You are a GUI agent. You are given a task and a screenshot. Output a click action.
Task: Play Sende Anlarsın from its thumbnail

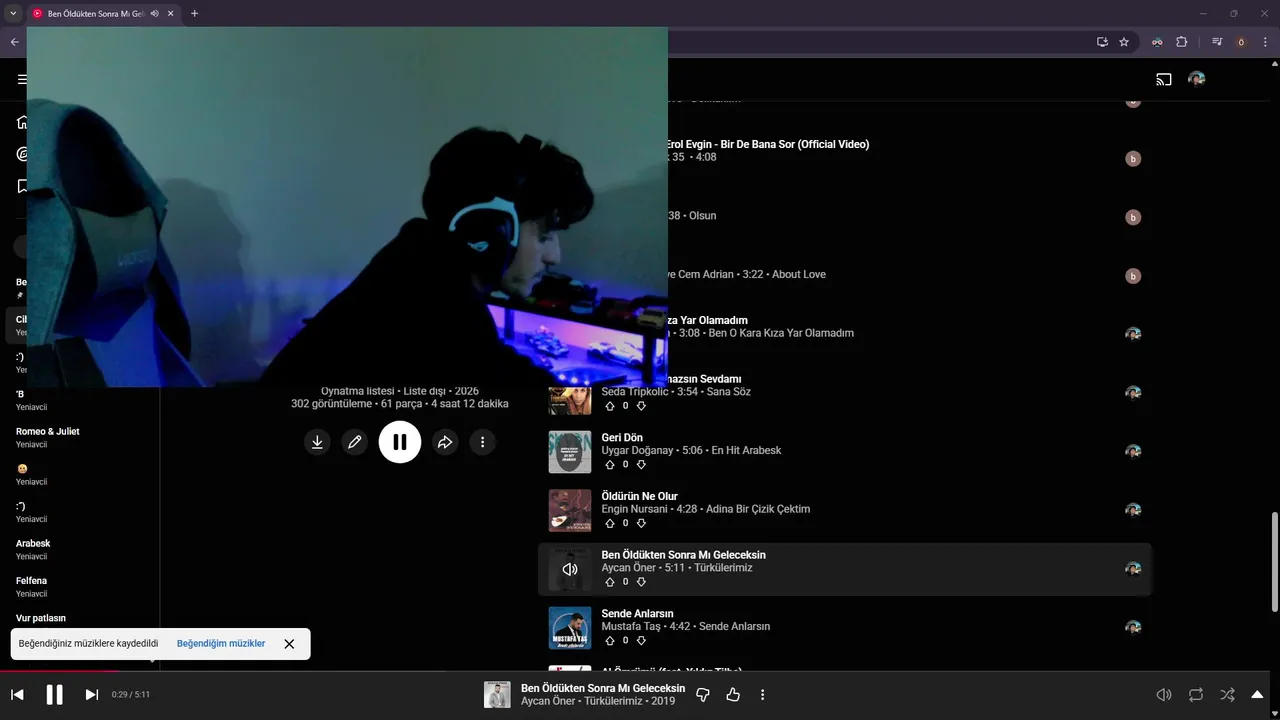(570, 628)
